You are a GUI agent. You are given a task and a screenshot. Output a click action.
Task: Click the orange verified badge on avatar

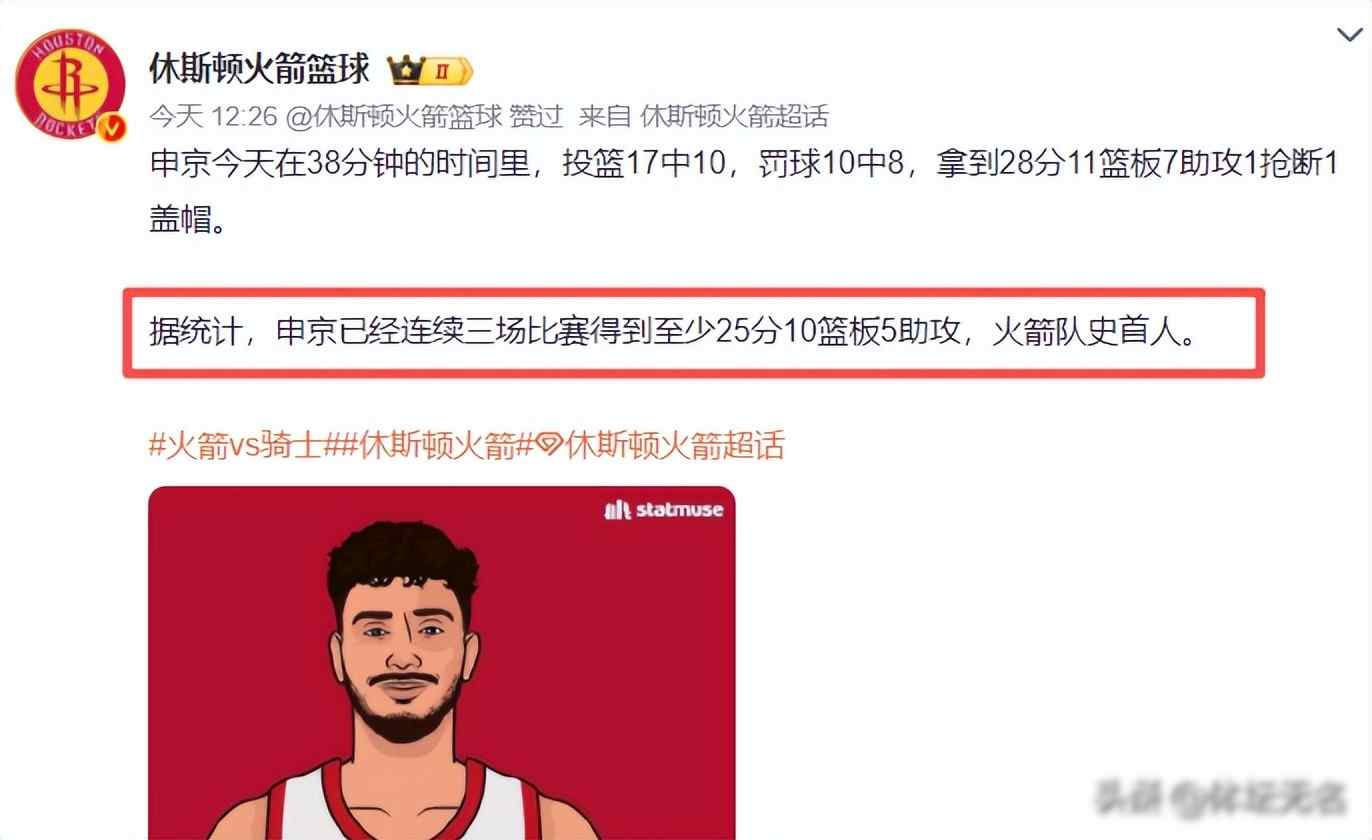point(113,127)
